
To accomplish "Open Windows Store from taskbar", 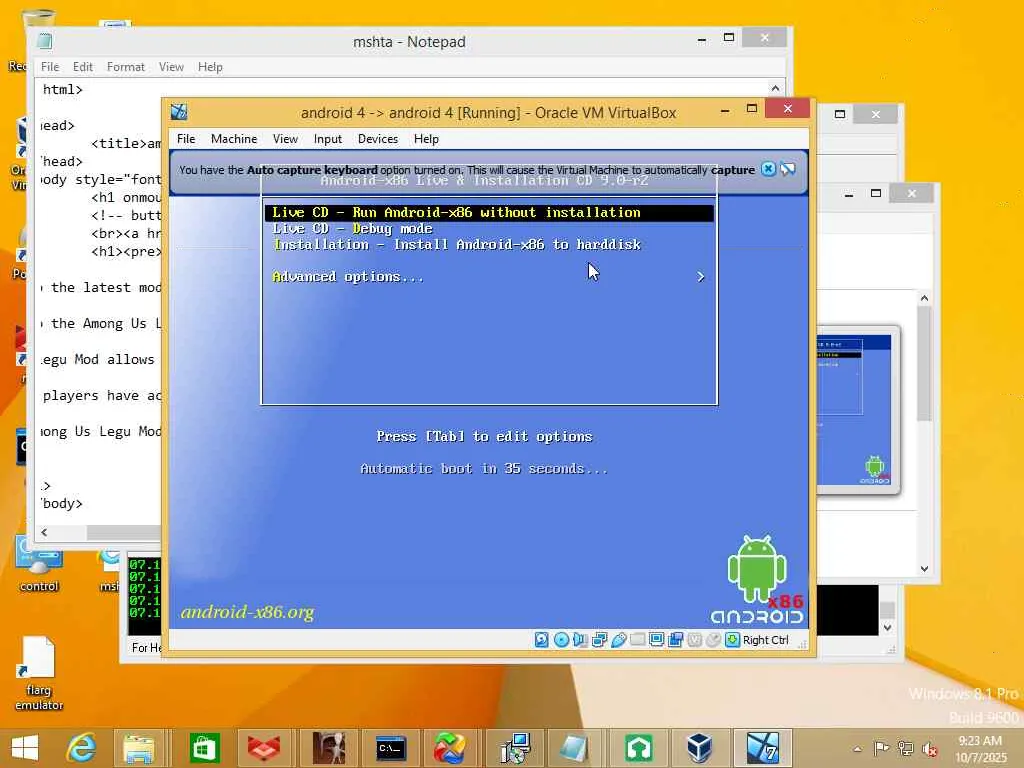I will tap(204, 748).
